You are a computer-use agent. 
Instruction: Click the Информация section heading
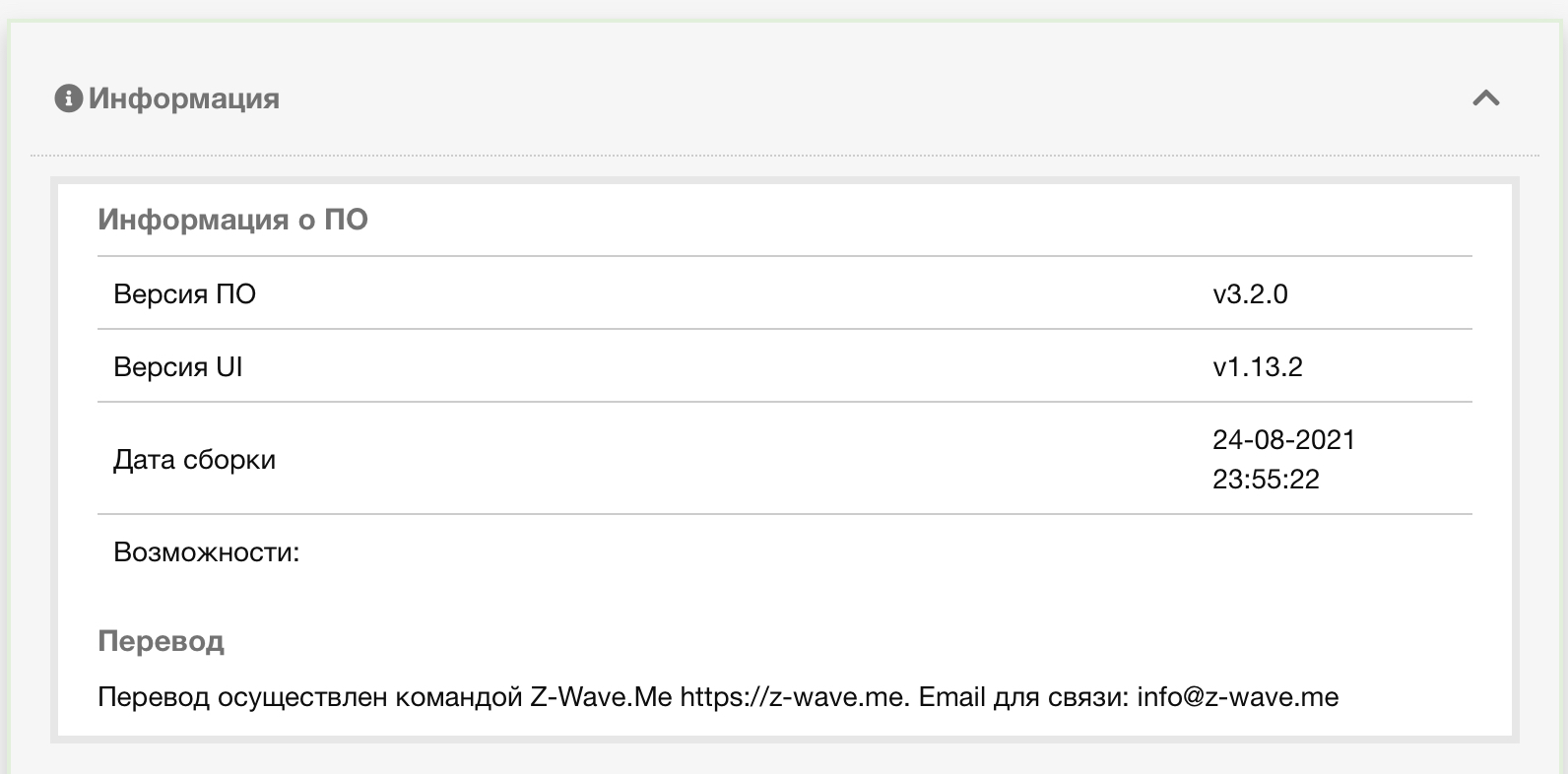(x=183, y=98)
